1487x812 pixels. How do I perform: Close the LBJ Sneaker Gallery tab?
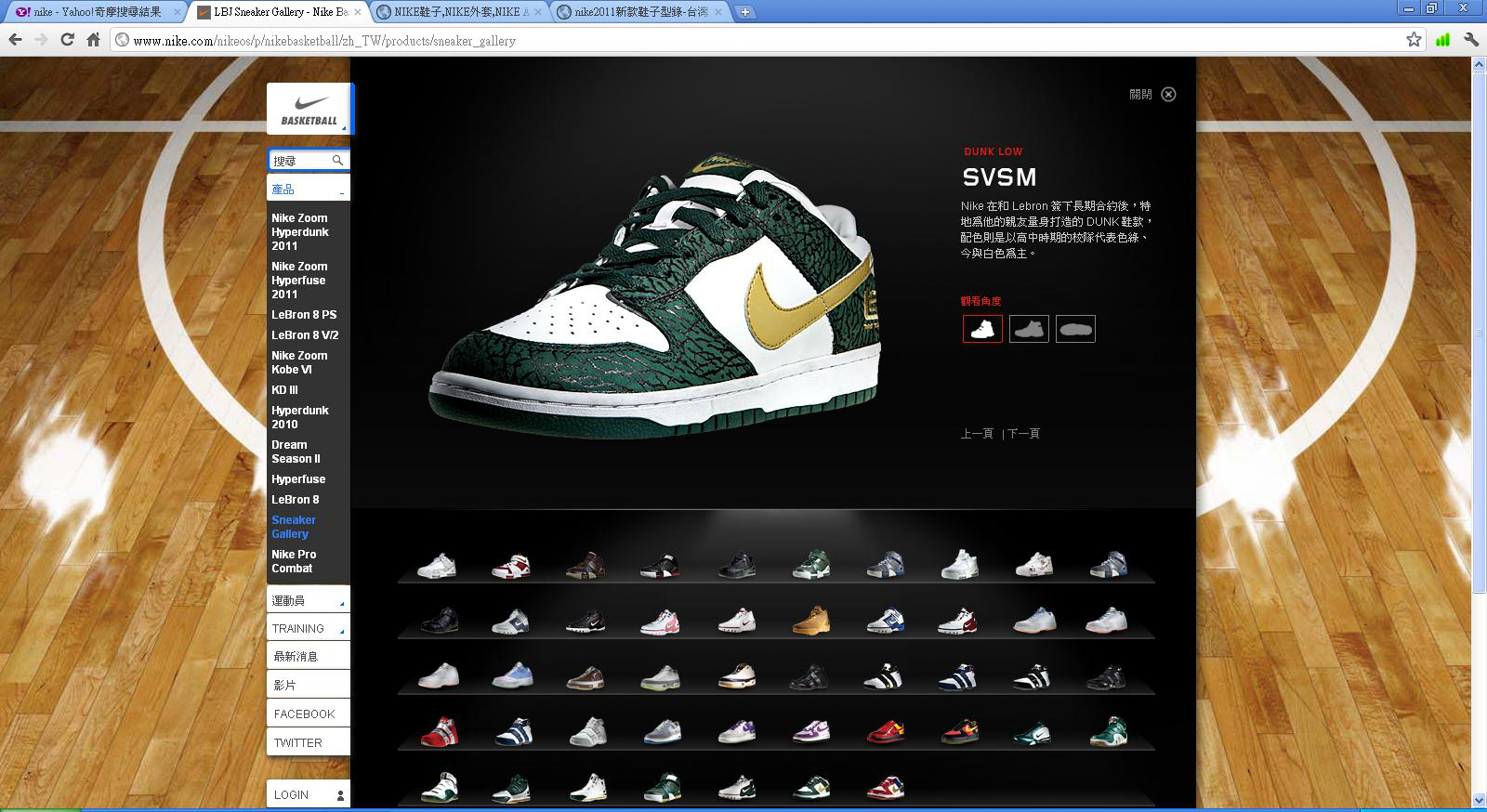(358, 12)
